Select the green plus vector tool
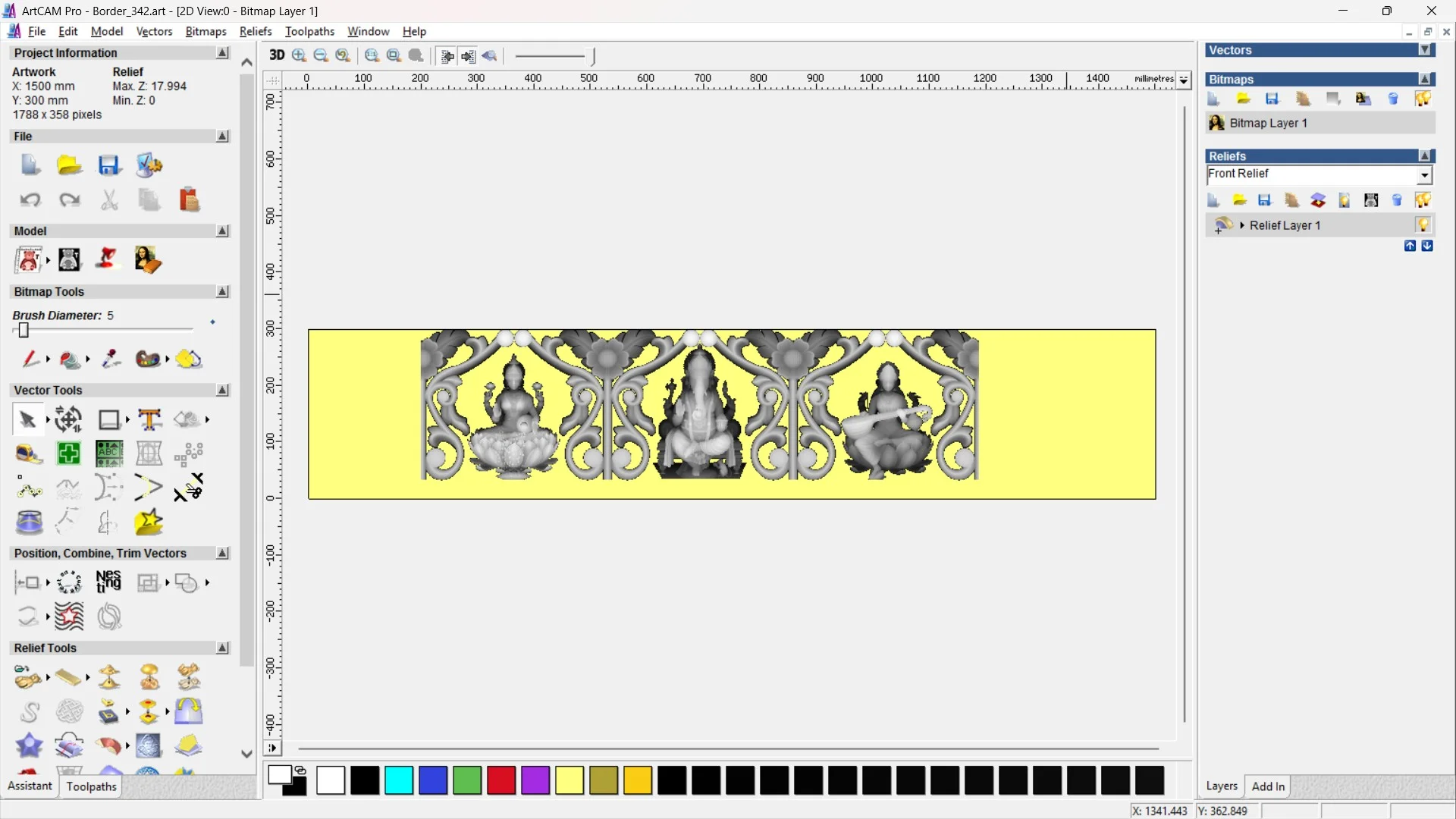Image resolution: width=1456 pixels, height=819 pixels. coord(68,453)
